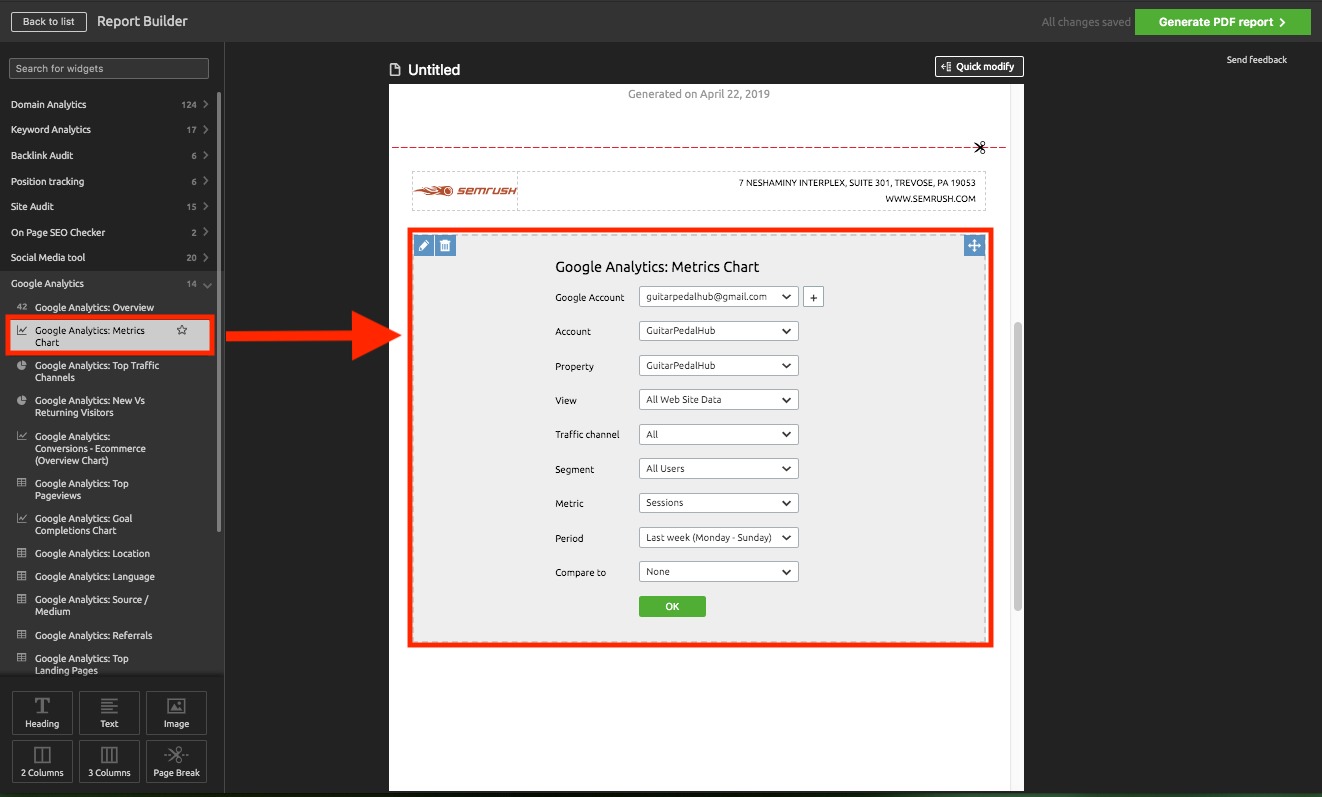This screenshot has height=797, width=1322.
Task: Add an Image widget
Action: pos(176,712)
